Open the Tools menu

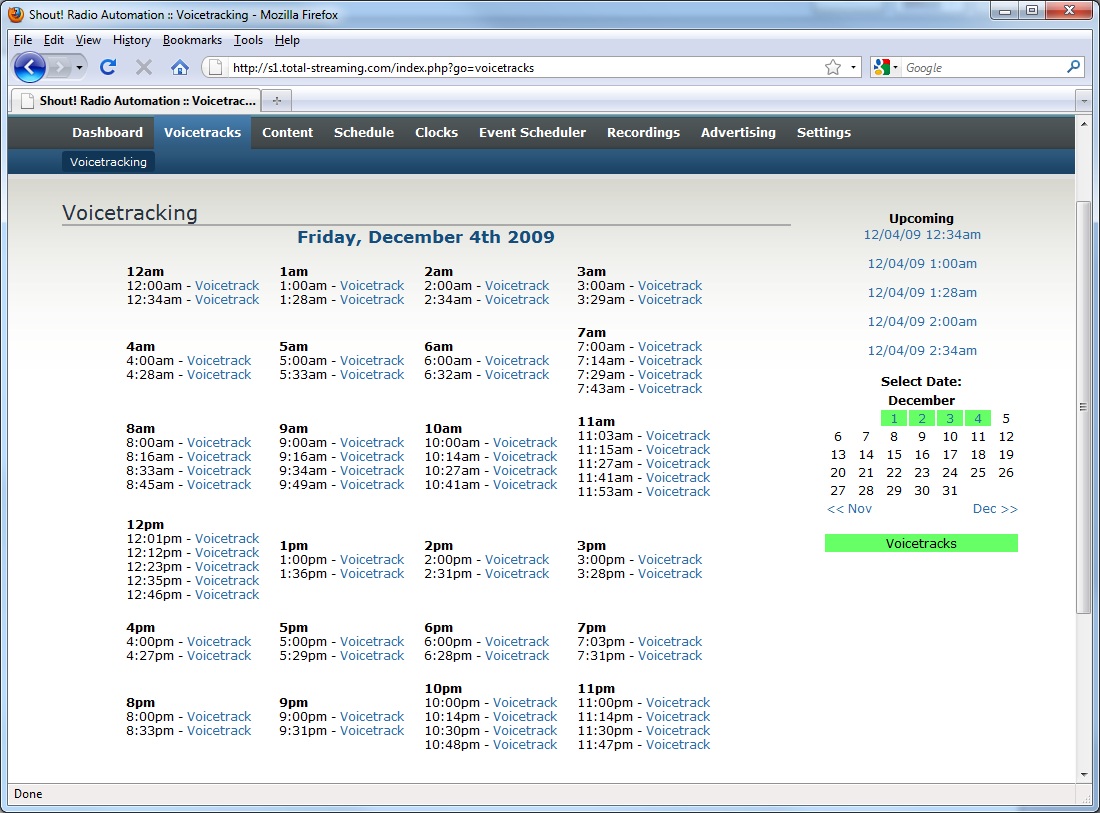[248, 40]
